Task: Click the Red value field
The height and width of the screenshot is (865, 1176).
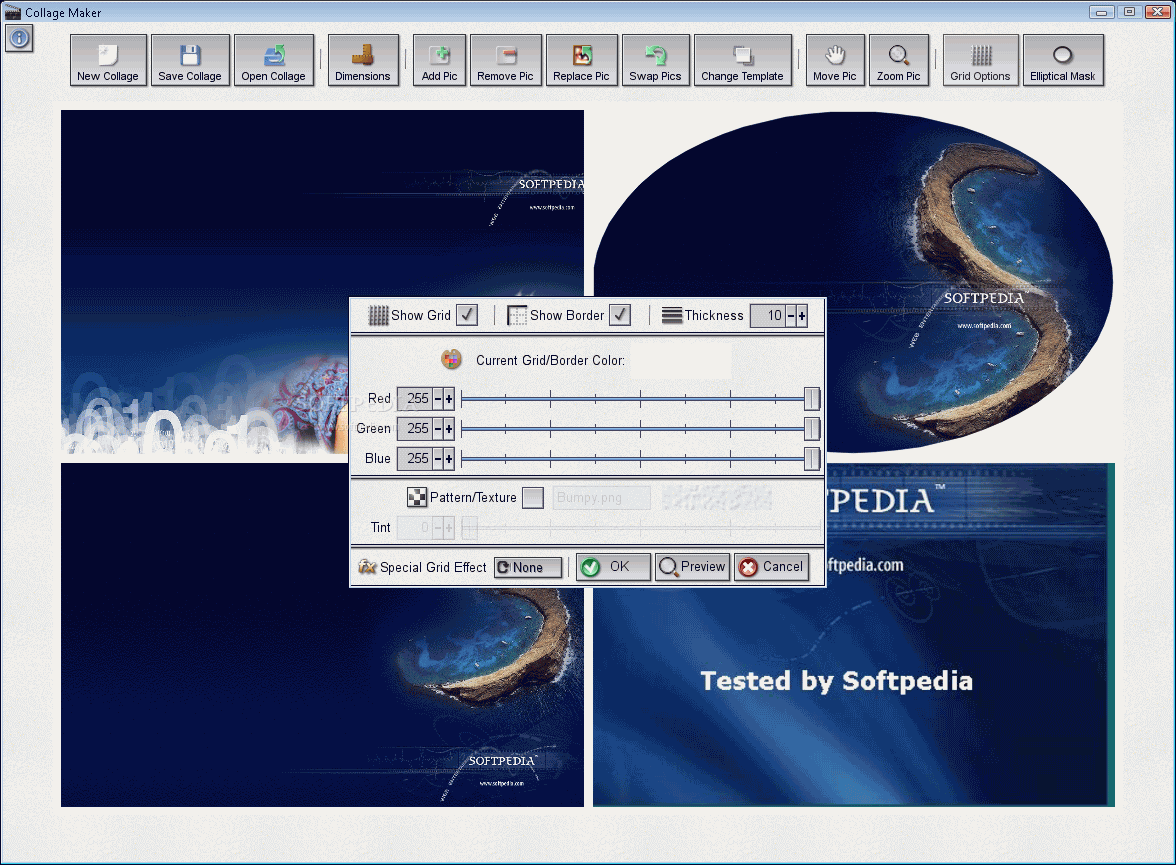Action: 415,398
